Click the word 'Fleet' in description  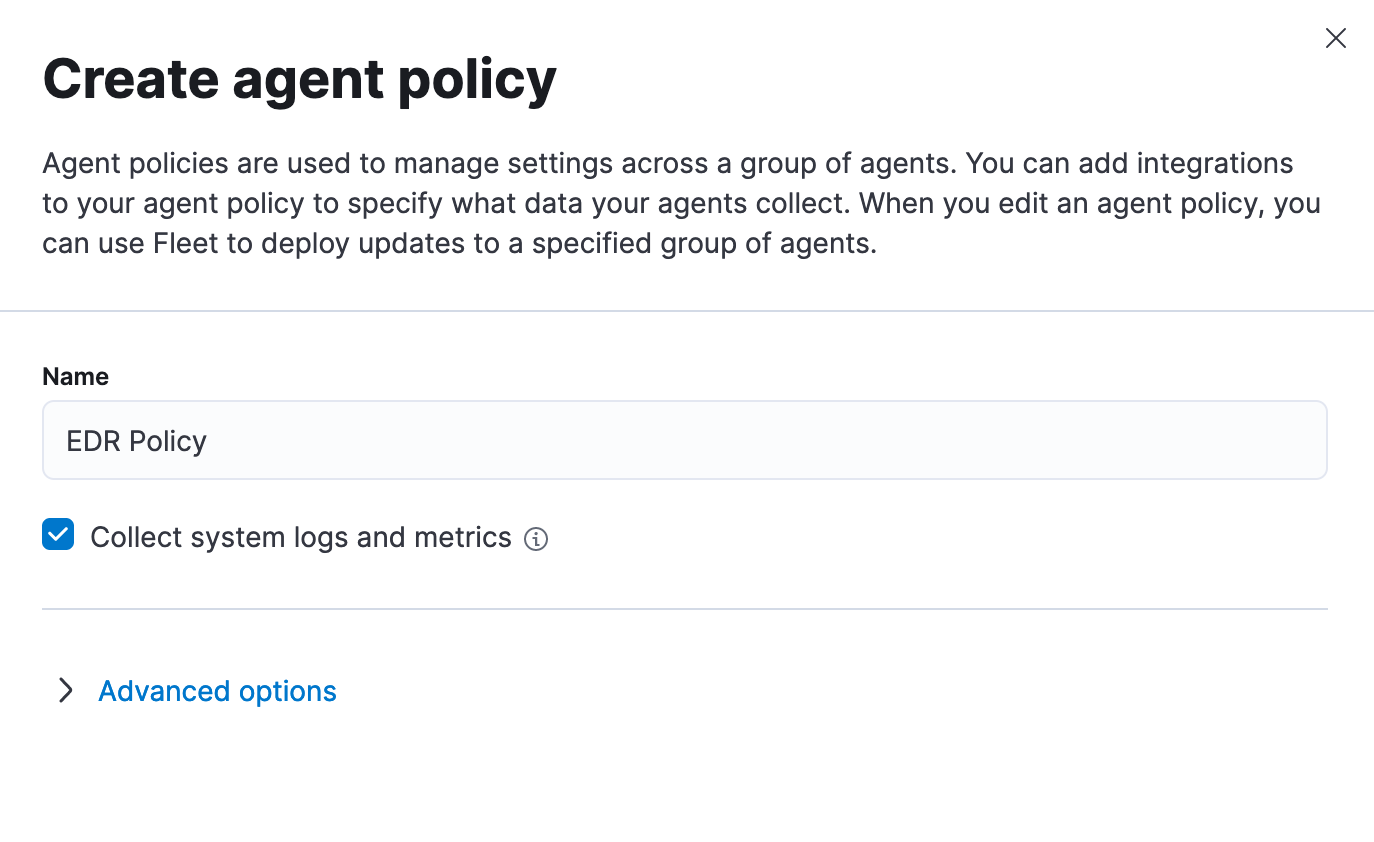[x=186, y=243]
